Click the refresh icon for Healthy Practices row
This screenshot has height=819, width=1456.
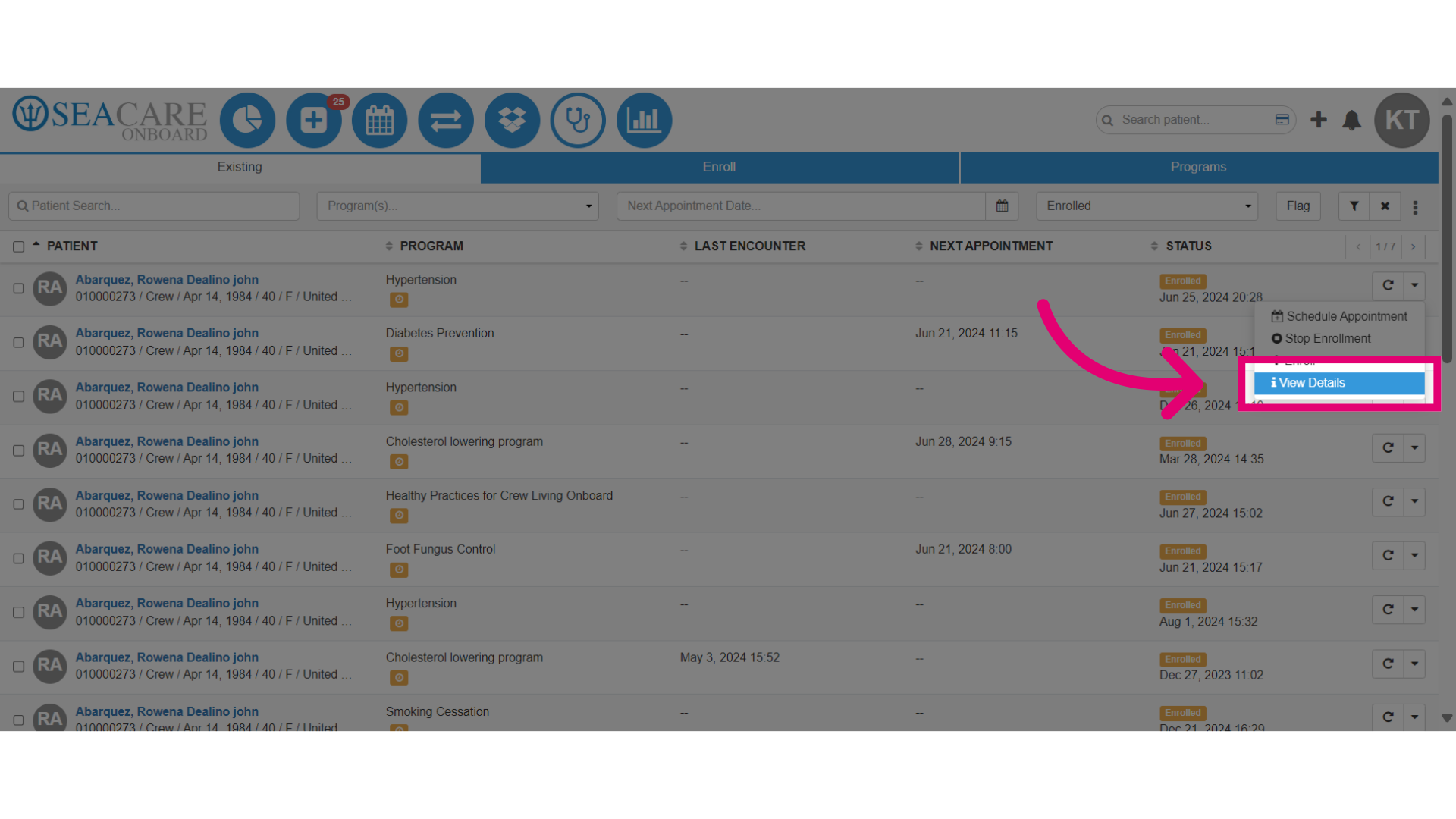click(x=1388, y=502)
